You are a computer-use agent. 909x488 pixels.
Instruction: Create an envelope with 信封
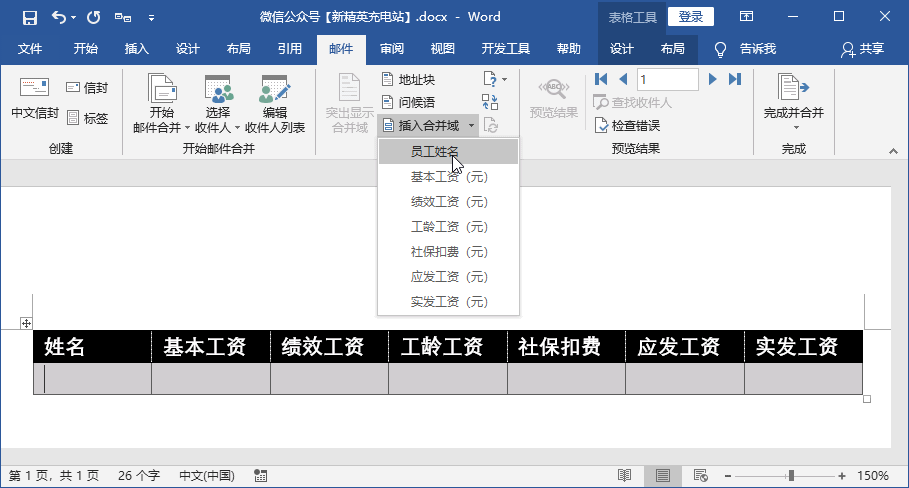coord(87,88)
